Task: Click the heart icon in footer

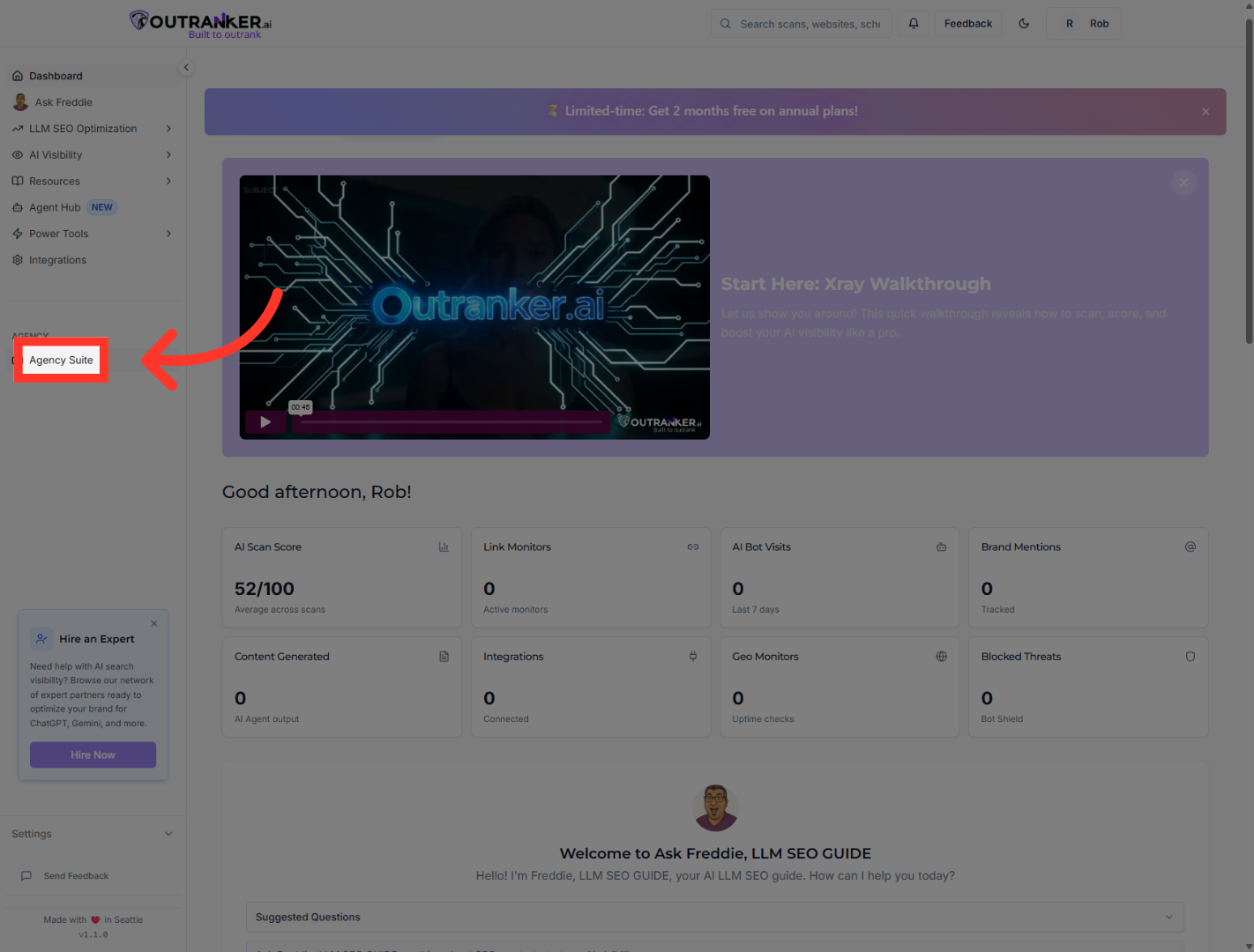Action: (95, 920)
